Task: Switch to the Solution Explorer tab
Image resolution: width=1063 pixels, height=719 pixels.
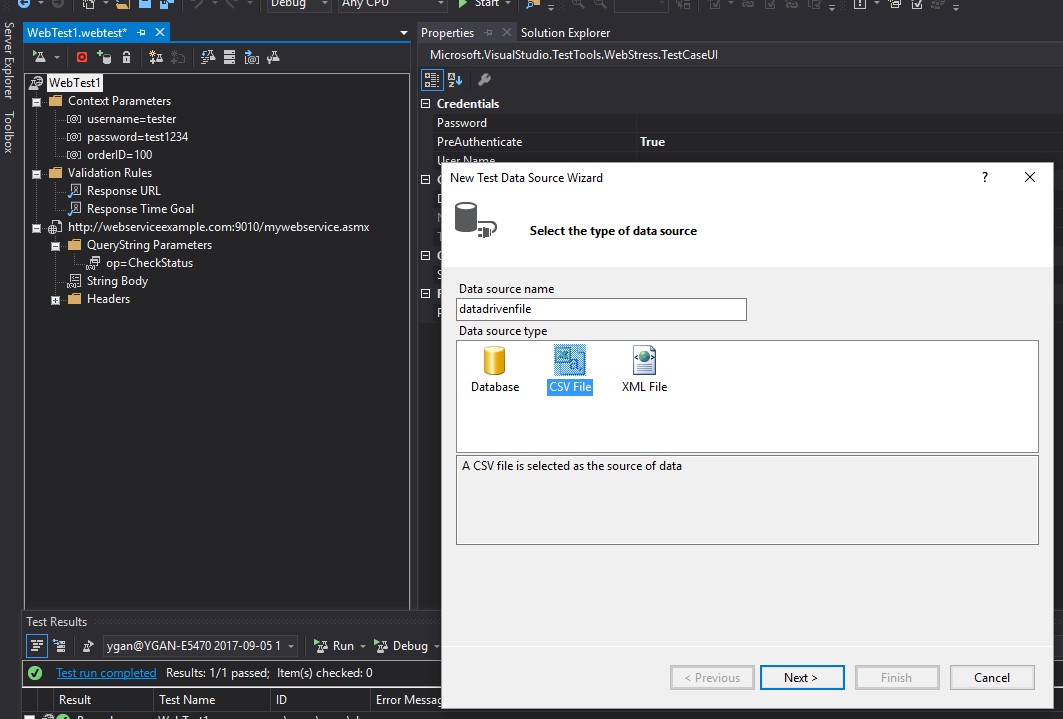Action: point(565,32)
